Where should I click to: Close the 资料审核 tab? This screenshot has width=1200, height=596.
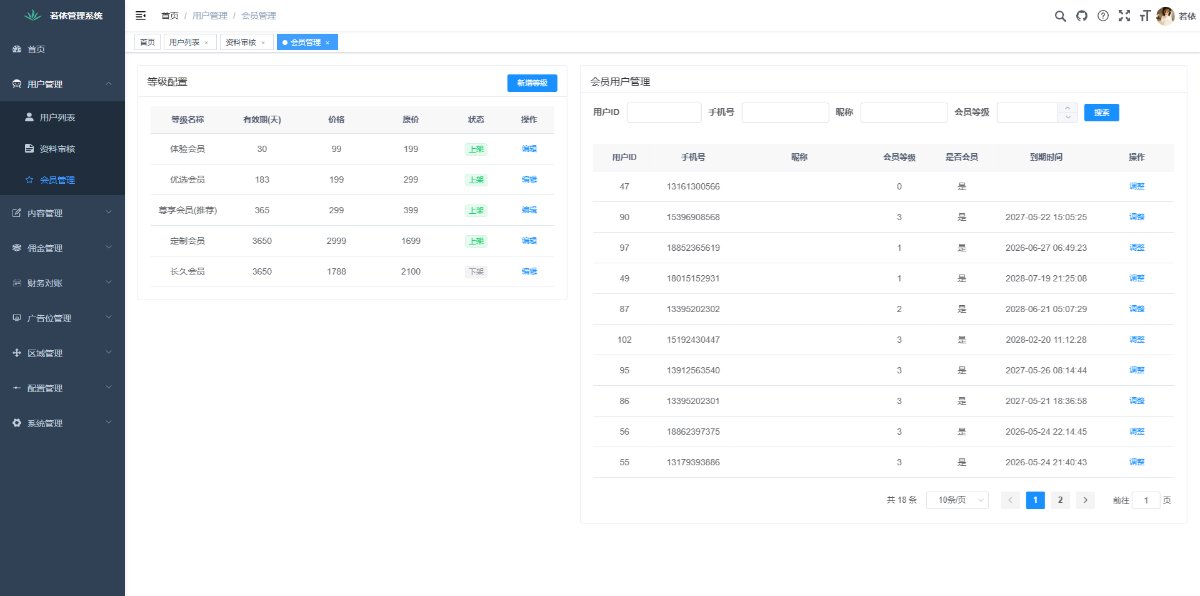263,43
